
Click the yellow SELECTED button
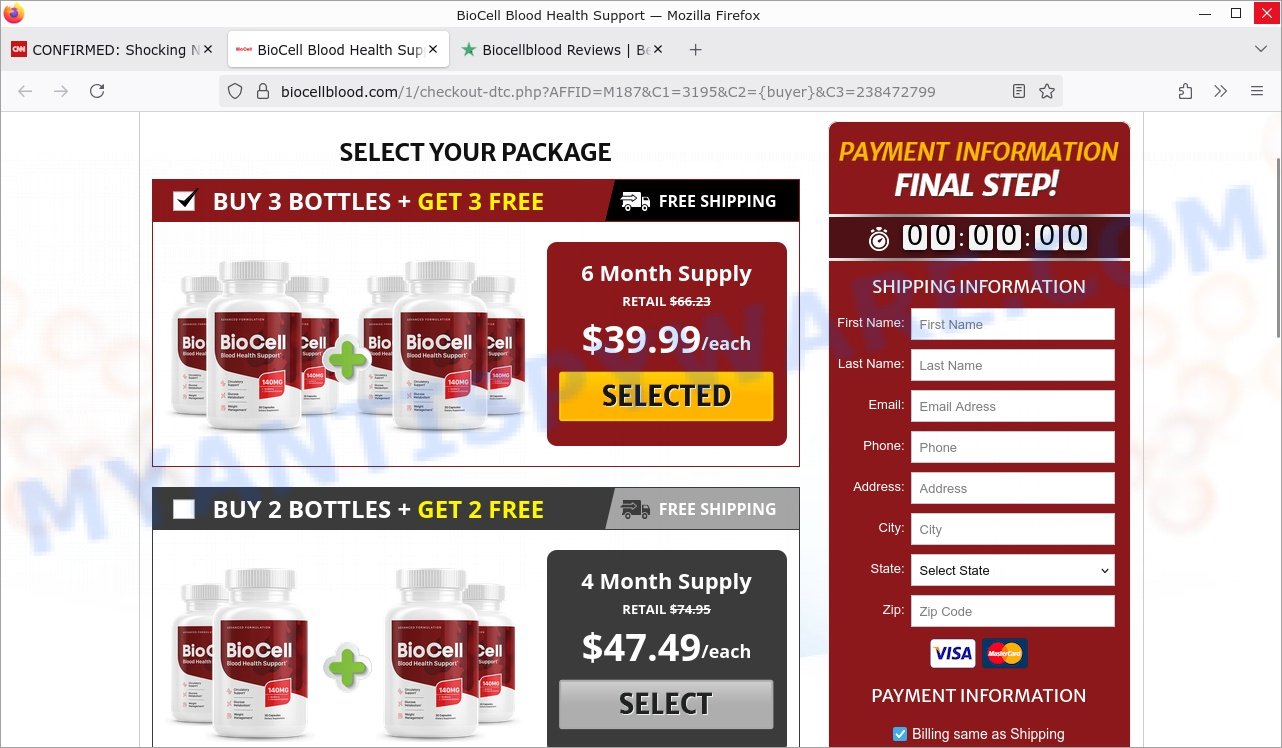pos(666,396)
